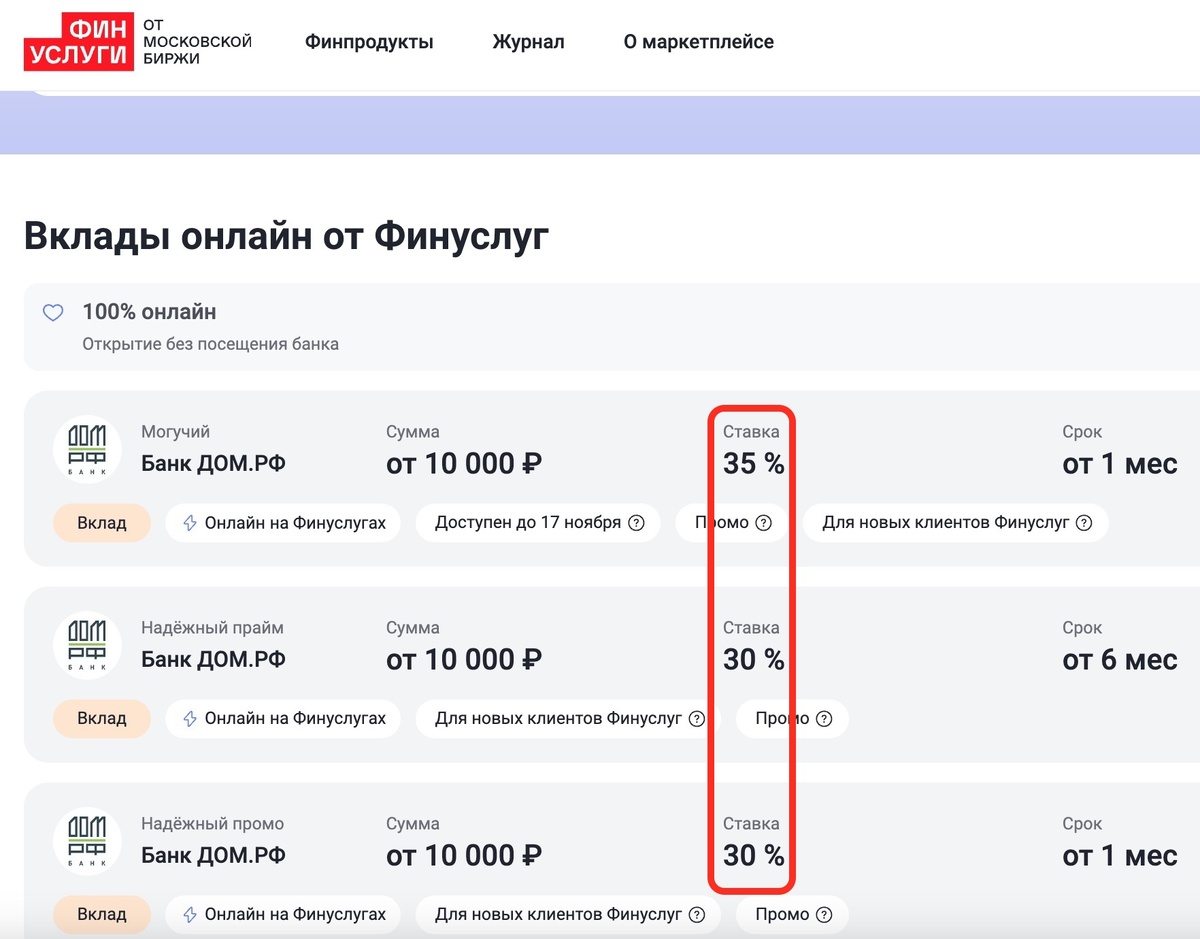
Task: Click the Вклад tag in Надёжный промо card
Action: pyautogui.click(x=102, y=914)
